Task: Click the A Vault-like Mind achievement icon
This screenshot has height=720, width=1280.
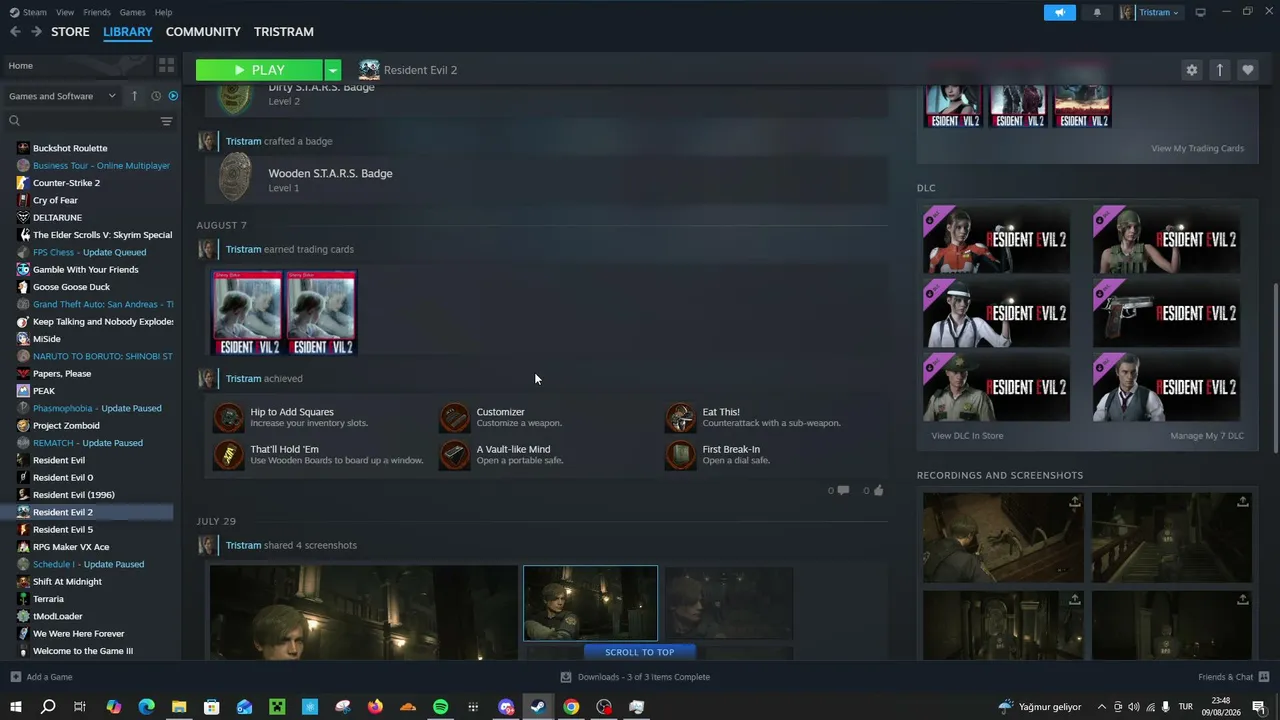Action: tap(455, 455)
